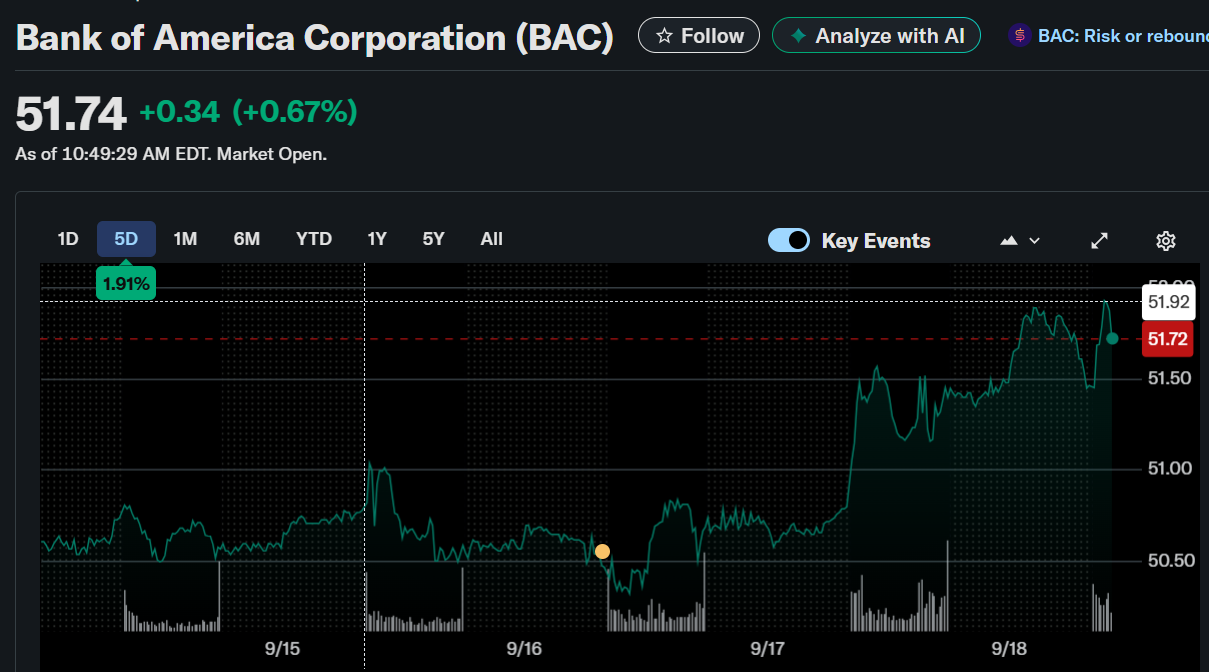Follow Bank of America stock
The height and width of the screenshot is (672, 1209).
coord(699,36)
